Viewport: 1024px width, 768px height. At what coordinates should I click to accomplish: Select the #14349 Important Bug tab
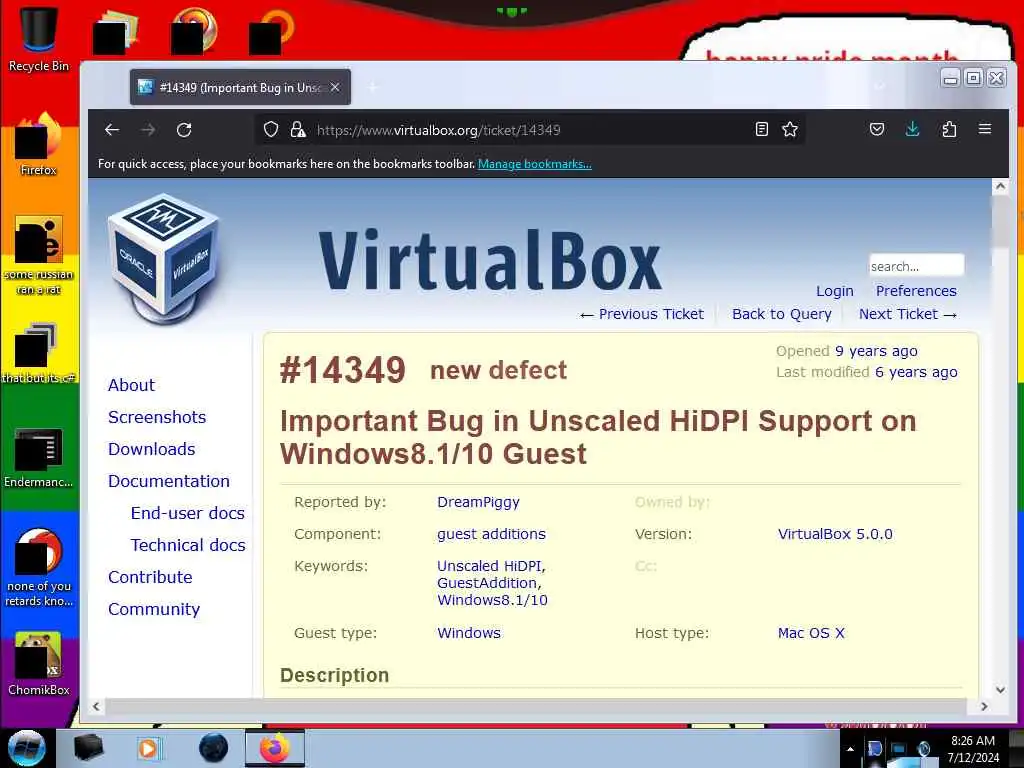pos(240,88)
